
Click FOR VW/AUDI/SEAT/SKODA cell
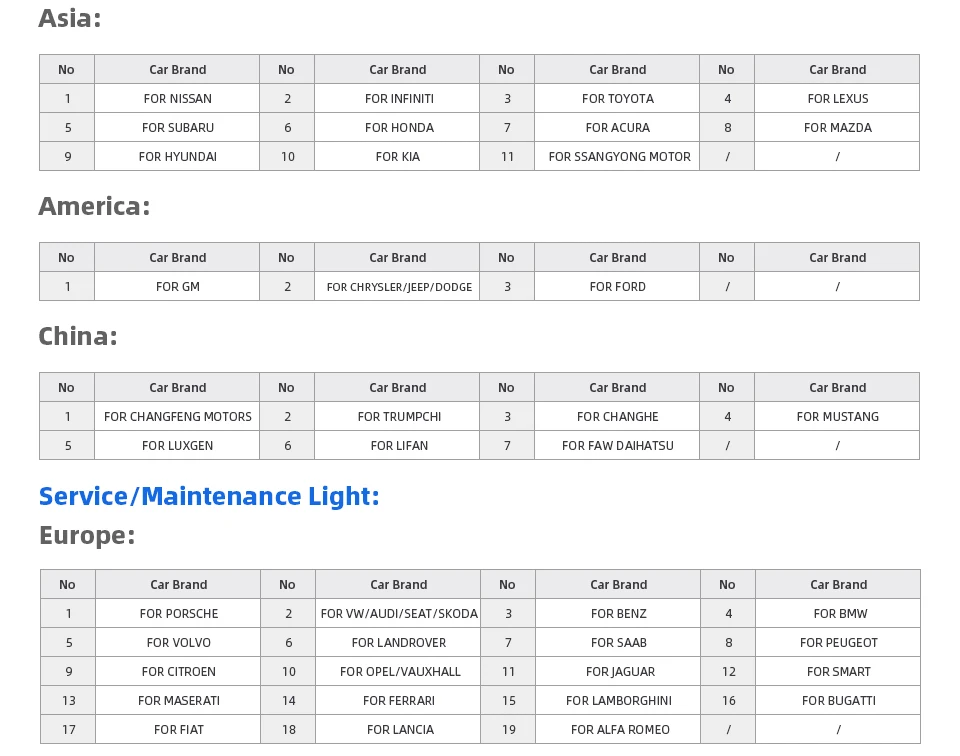pyautogui.click(x=399, y=614)
